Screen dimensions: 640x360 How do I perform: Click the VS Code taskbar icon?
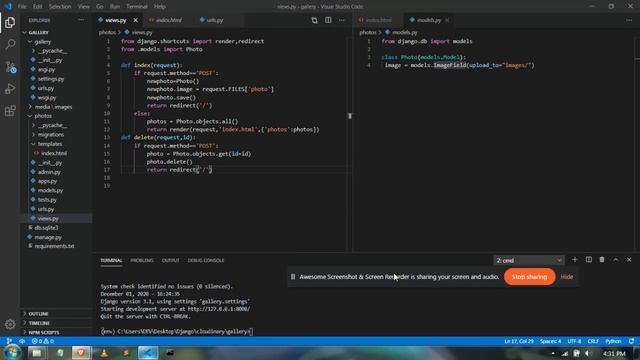(148, 353)
